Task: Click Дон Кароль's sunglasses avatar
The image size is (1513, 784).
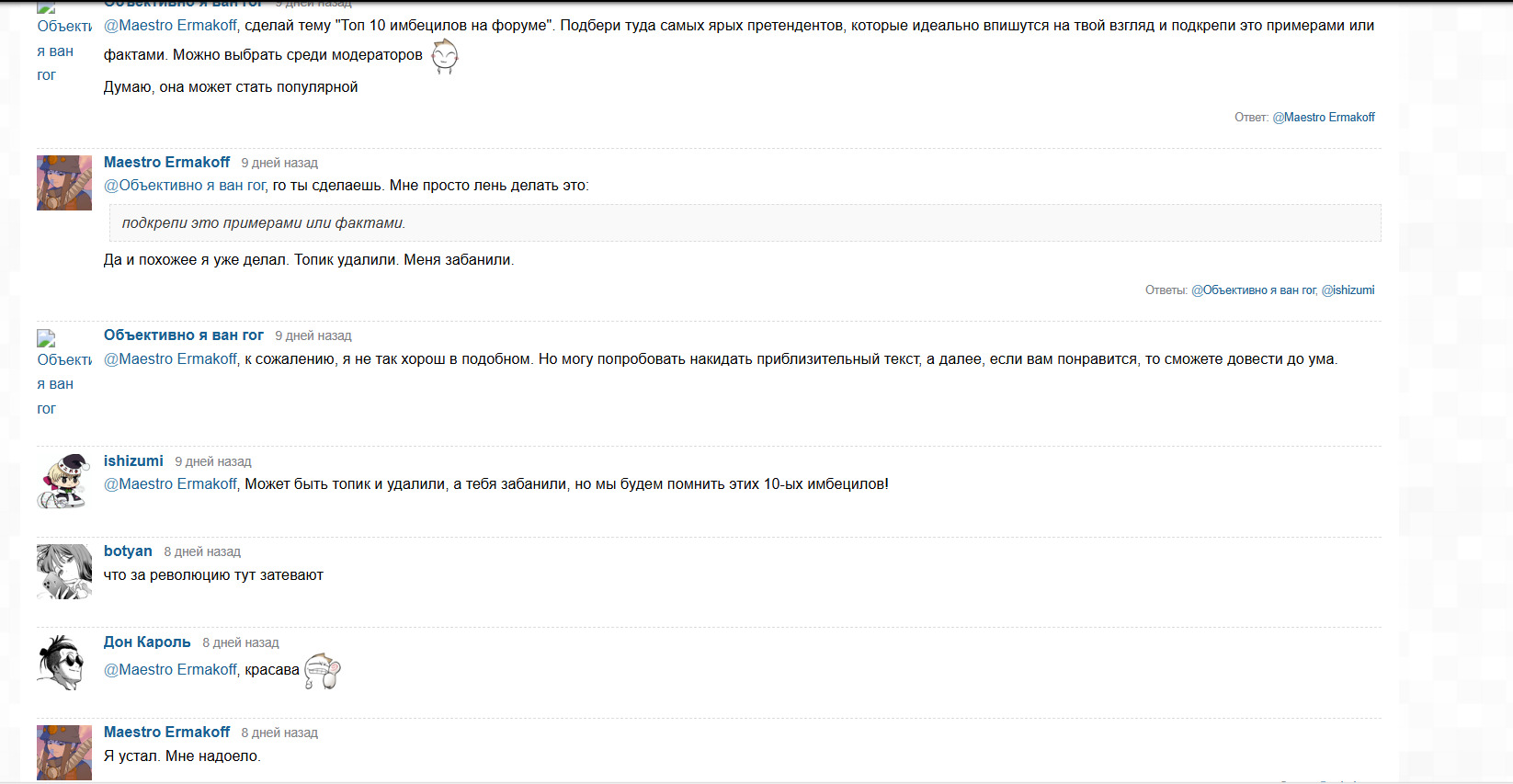Action: [x=64, y=663]
